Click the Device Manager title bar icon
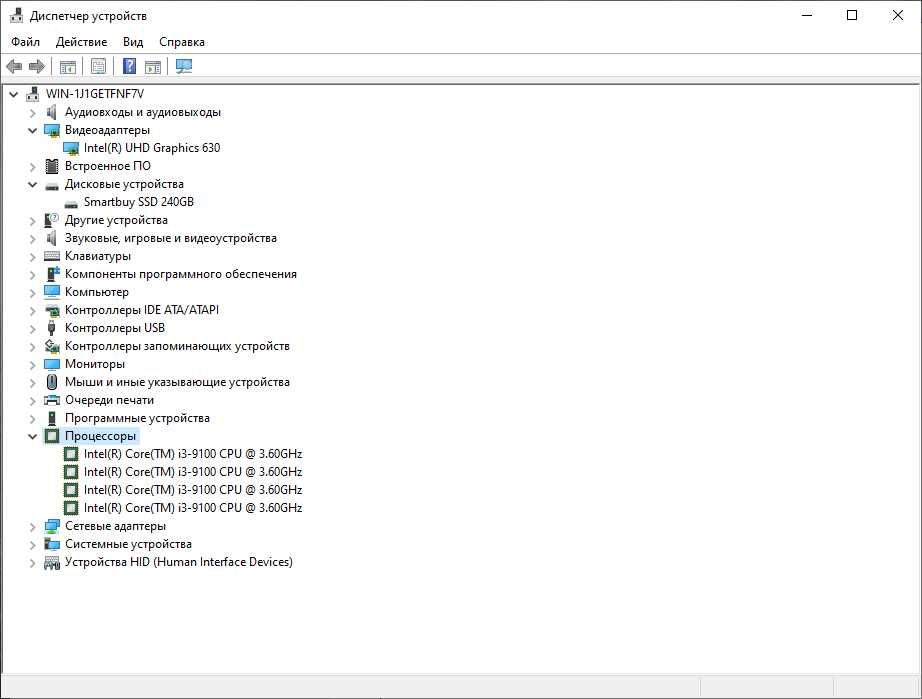Viewport: 922px width, 699px height. coord(16,16)
